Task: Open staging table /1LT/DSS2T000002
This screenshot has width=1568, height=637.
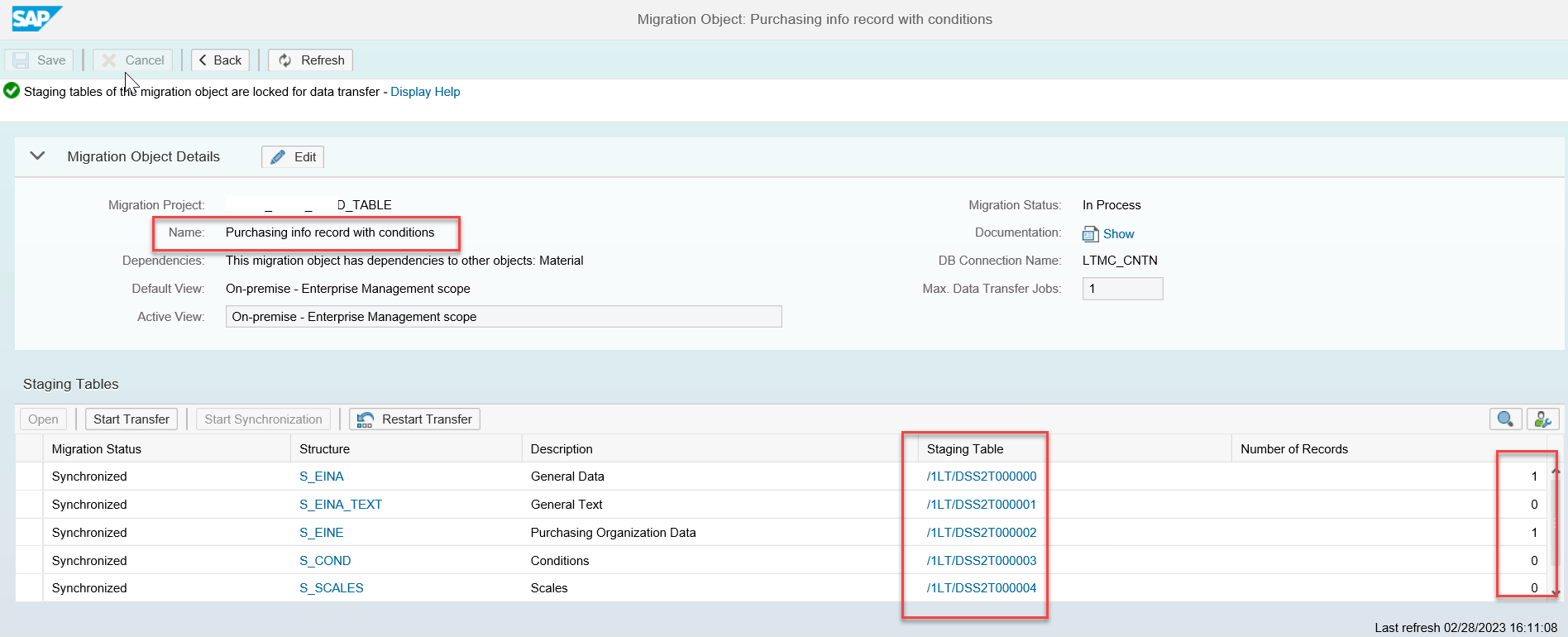Action: pyautogui.click(x=982, y=533)
